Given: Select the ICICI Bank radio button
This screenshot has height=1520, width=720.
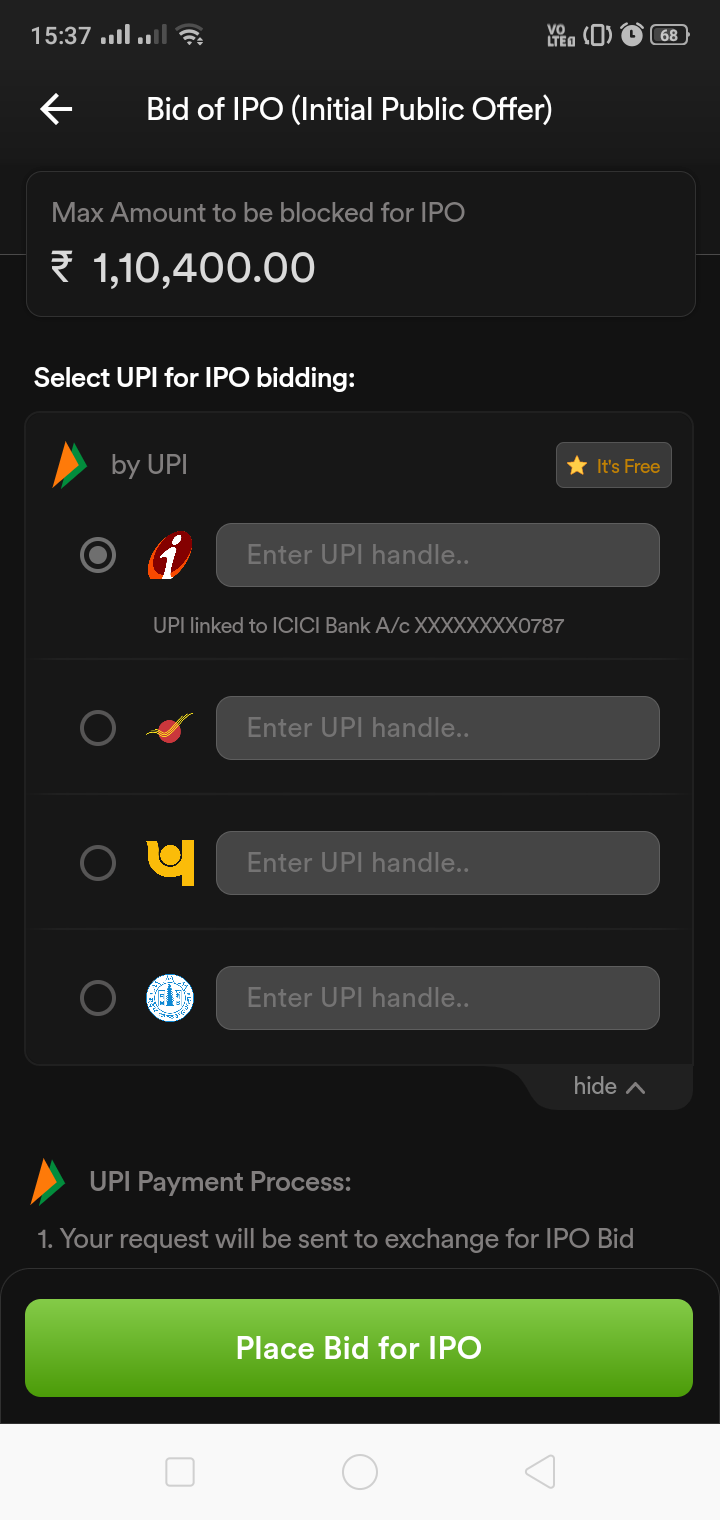Looking at the screenshot, I should [x=98, y=555].
